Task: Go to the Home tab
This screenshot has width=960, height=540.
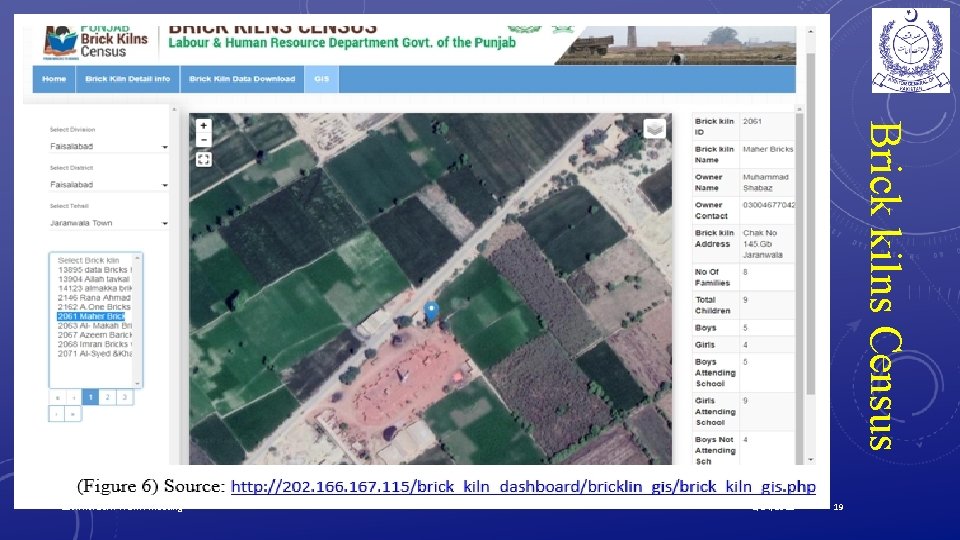Action: click(54, 79)
